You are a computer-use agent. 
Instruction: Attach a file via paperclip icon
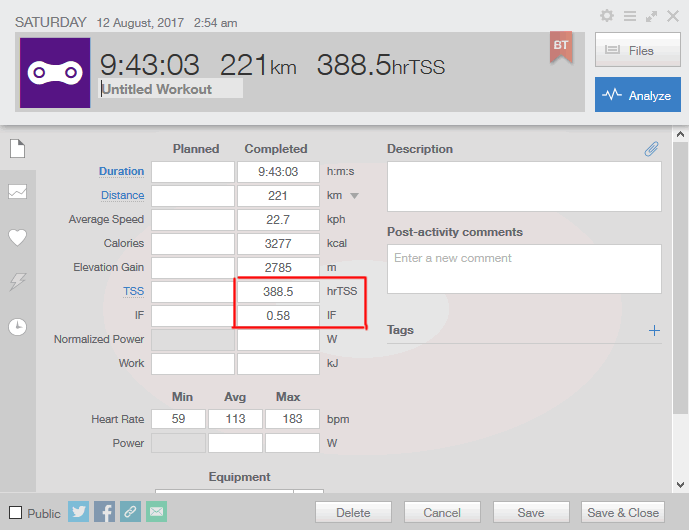(652, 149)
